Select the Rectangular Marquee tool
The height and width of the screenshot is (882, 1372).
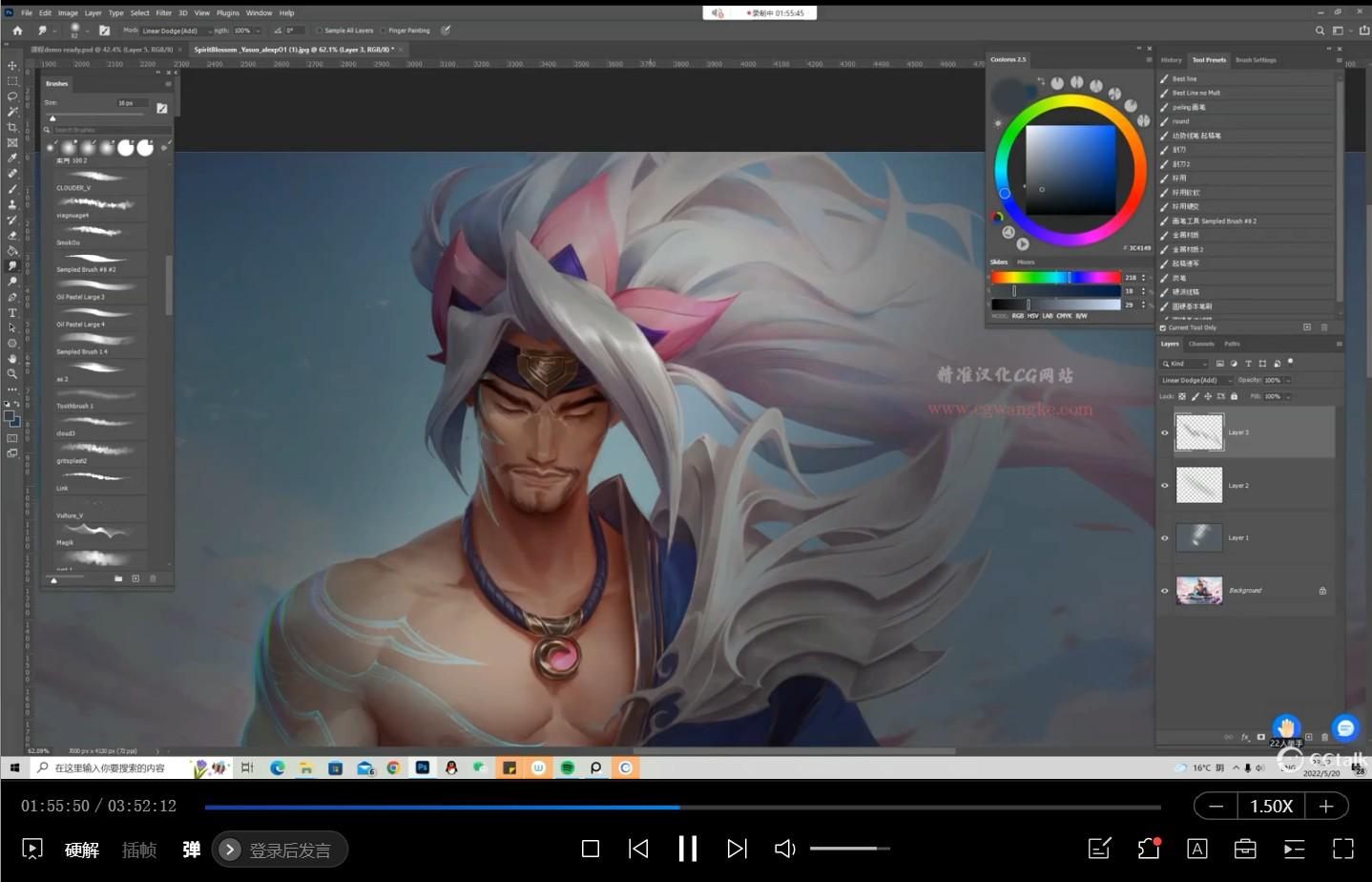point(12,81)
